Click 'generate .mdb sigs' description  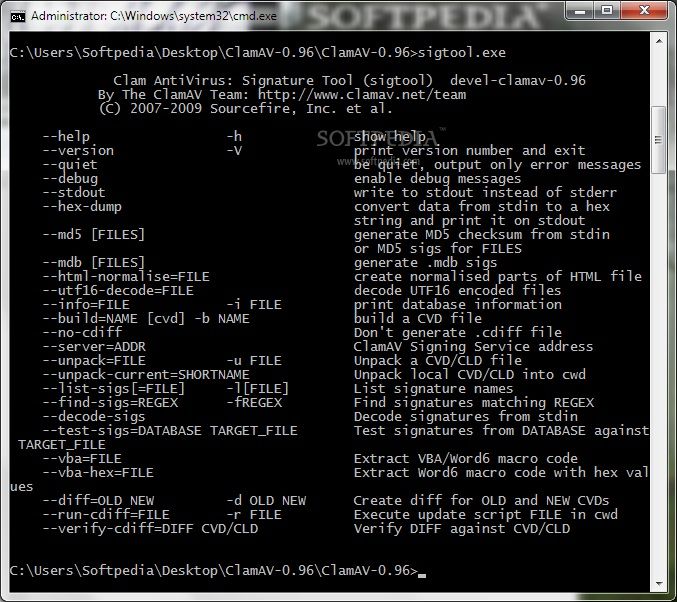pos(426,263)
